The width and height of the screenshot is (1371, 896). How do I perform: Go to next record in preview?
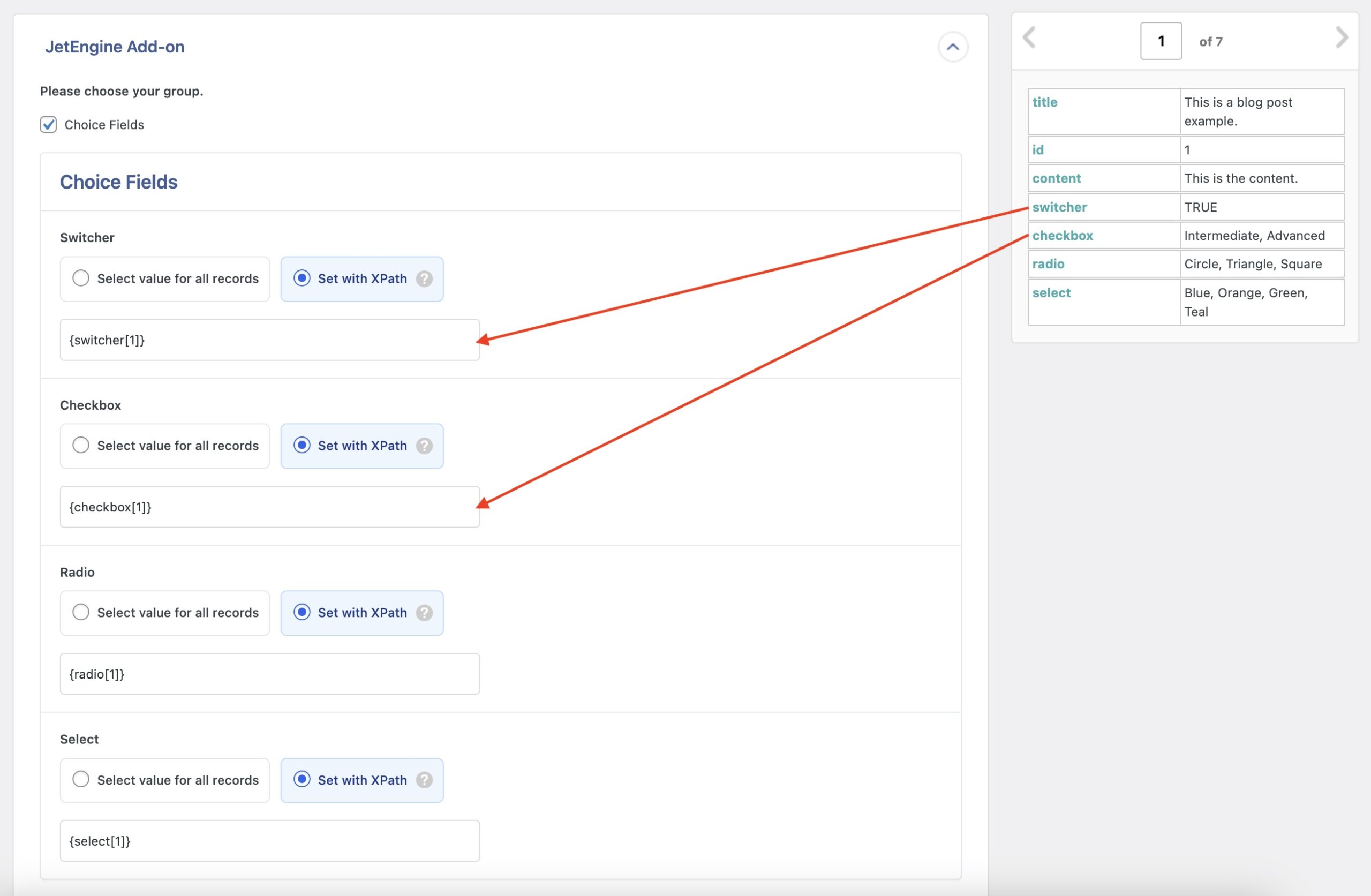point(1341,38)
